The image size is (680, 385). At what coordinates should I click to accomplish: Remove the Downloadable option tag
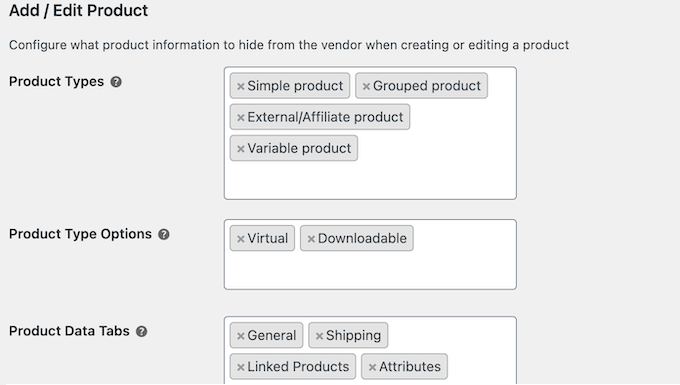click(311, 239)
